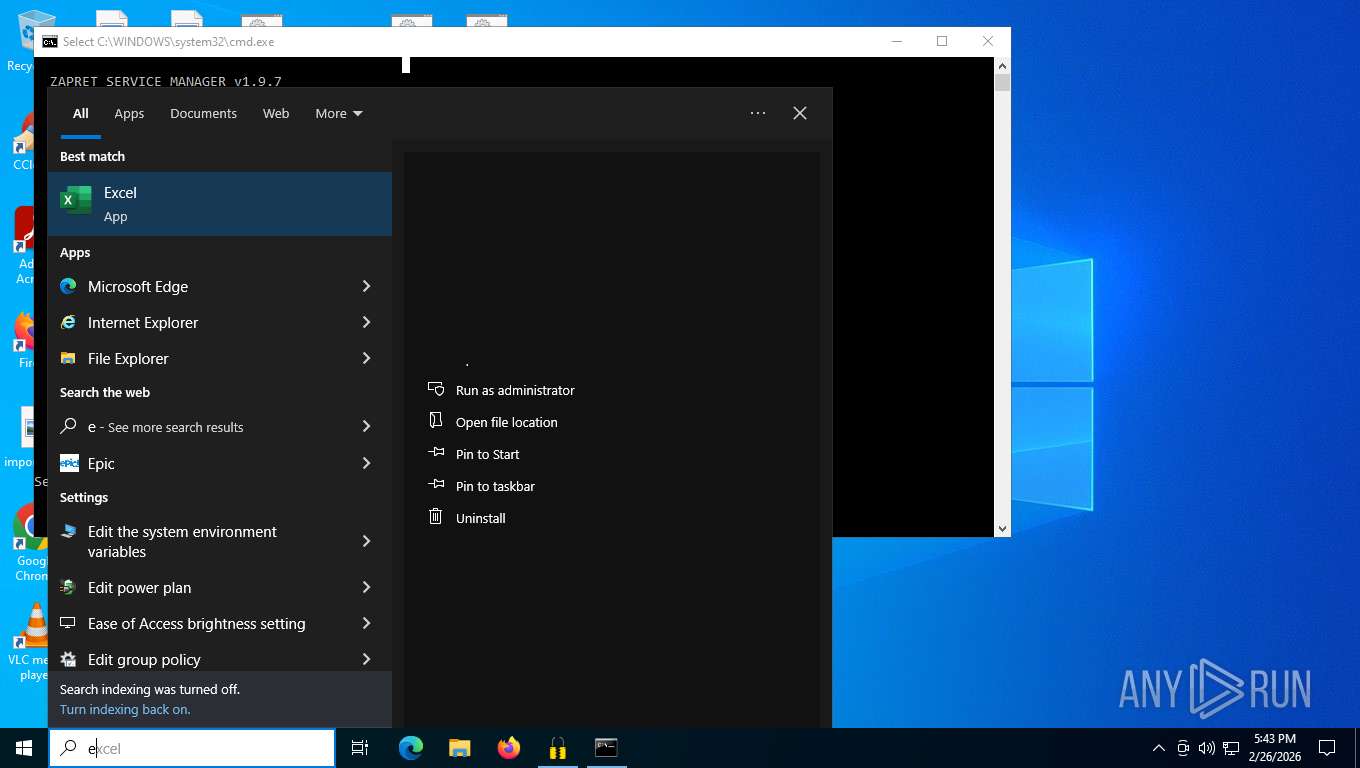Image resolution: width=1360 pixels, height=768 pixels.
Task: Switch to the Web search tab
Action: (276, 113)
